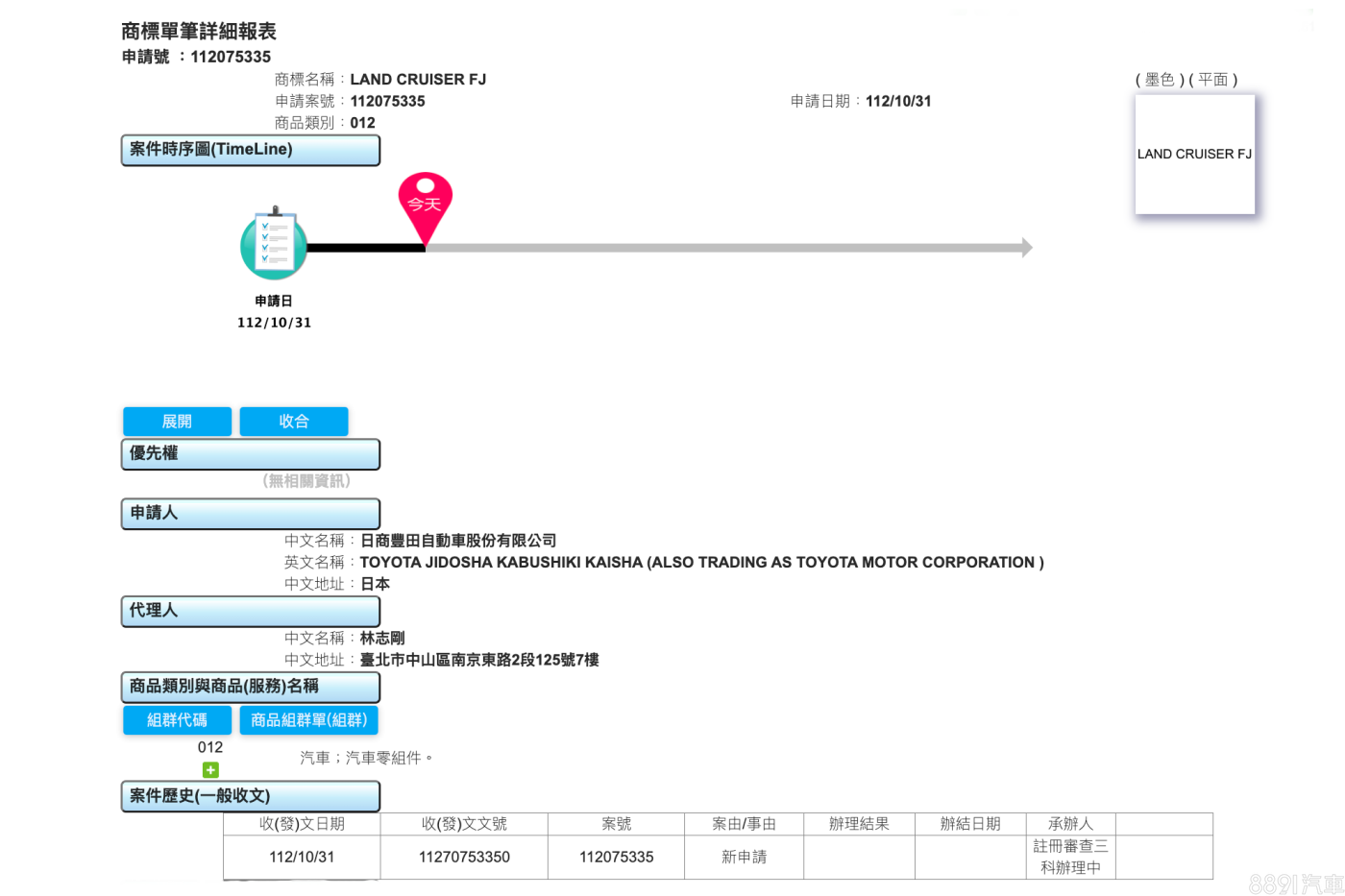Toggle the 代理人 section header
Screen dimensions: 1345x896
pos(251,612)
